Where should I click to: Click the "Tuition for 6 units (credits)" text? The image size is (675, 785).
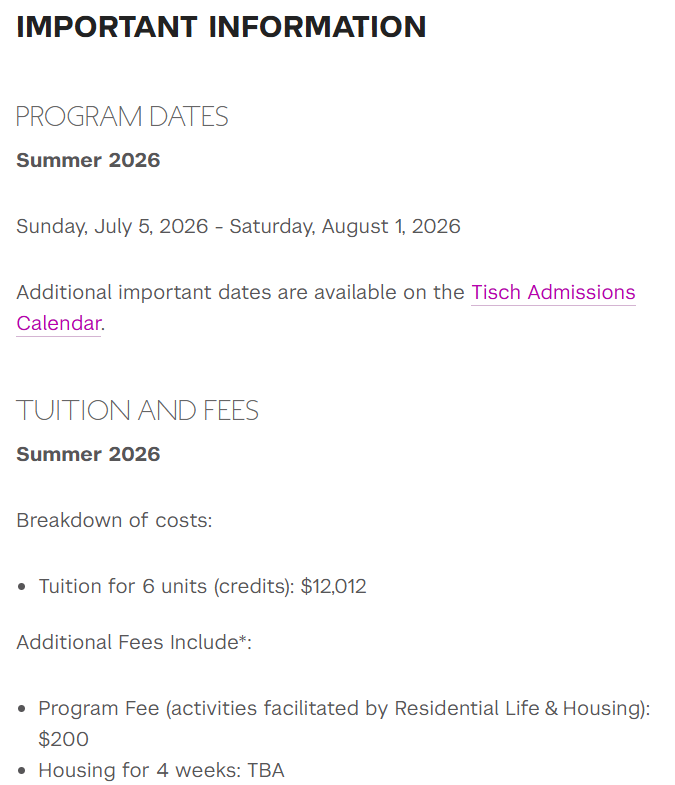(x=166, y=587)
